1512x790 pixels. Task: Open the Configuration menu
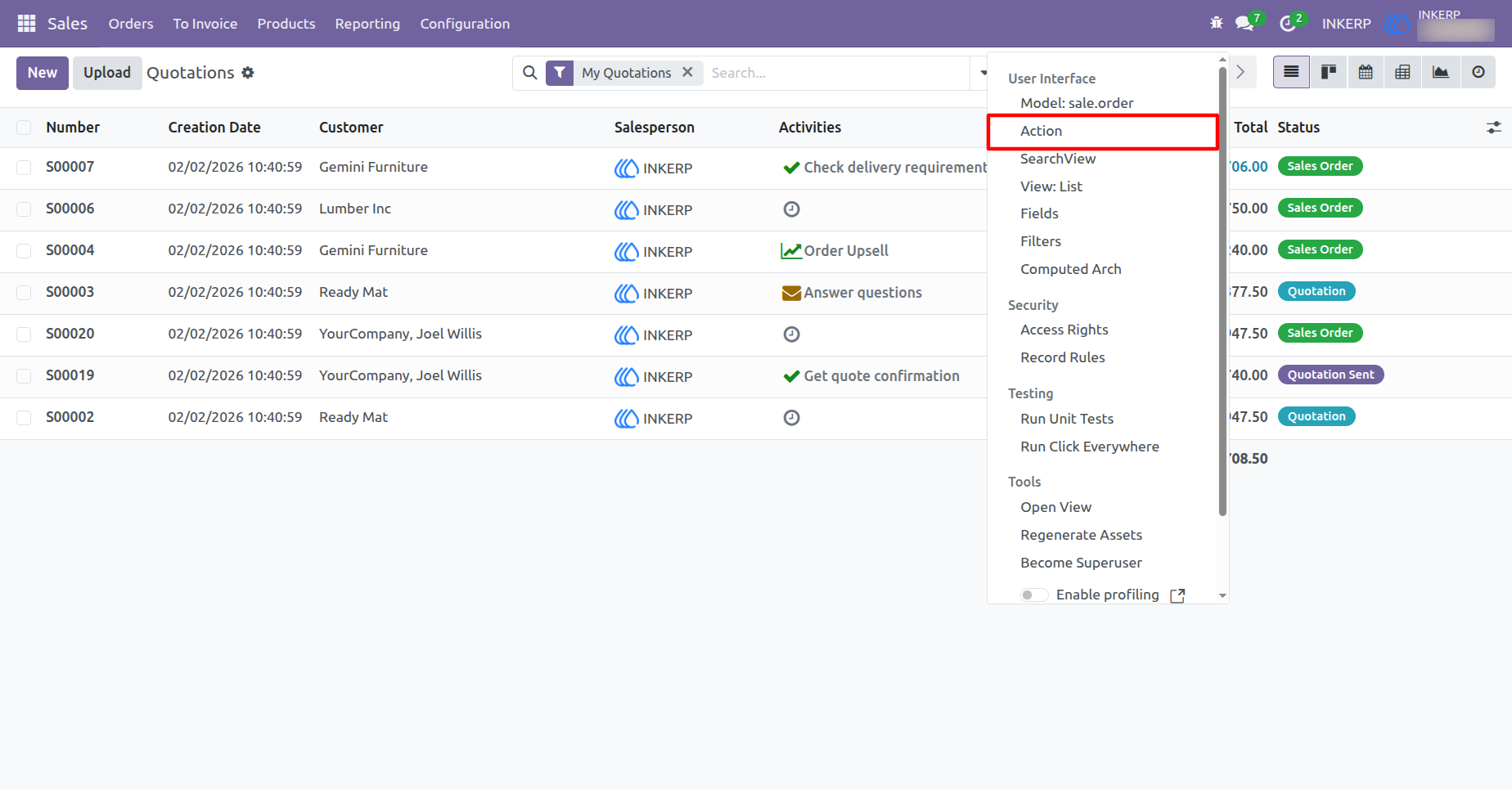tap(465, 24)
